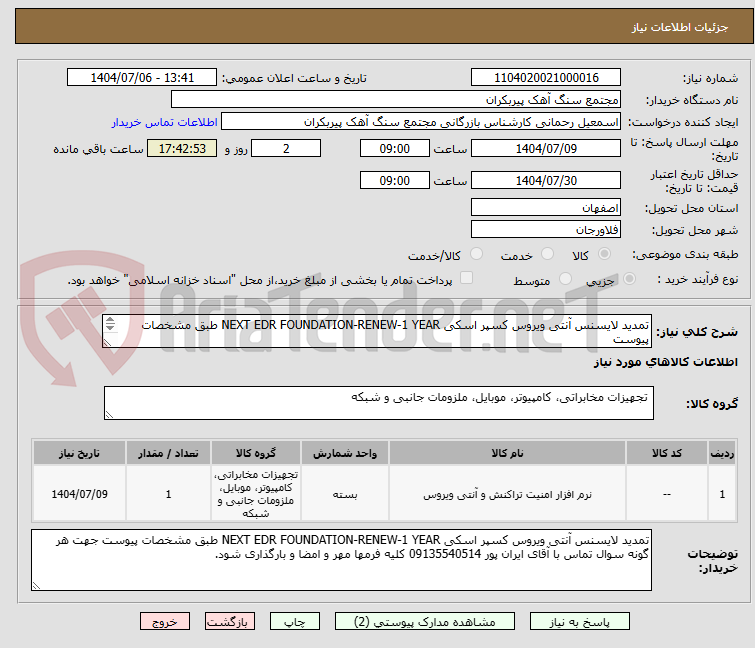Click the remaining time 17:42:53 field
This screenshot has width=755, height=648.
pos(181,148)
